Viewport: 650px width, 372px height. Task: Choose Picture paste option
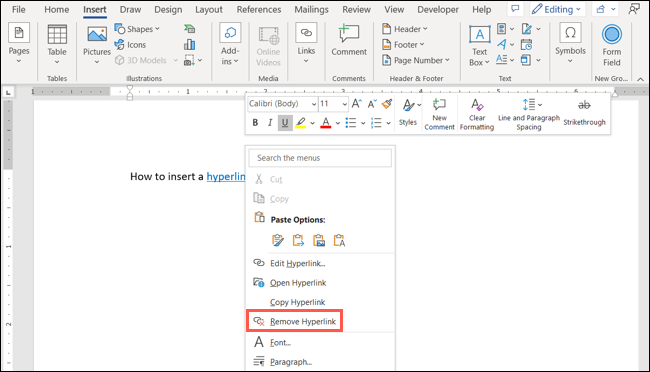pyautogui.click(x=319, y=240)
